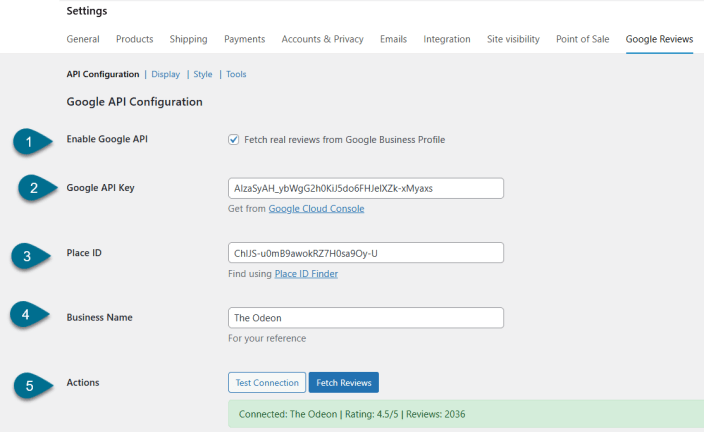Open the General settings tab
Screen dimensions: 704x432
point(83,39)
